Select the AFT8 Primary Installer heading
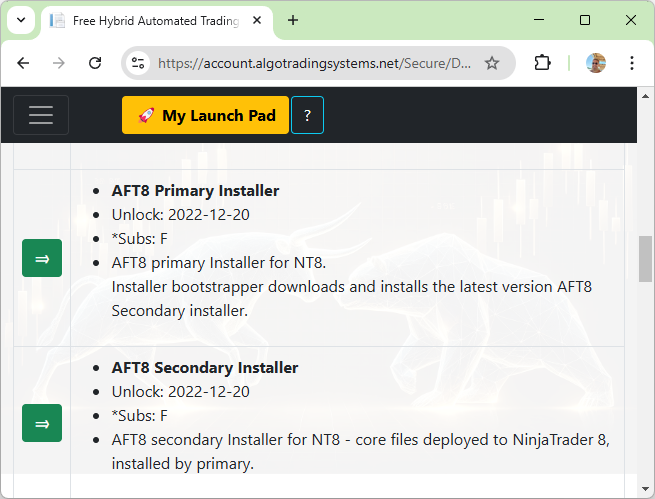This screenshot has height=499, width=655. [195, 191]
